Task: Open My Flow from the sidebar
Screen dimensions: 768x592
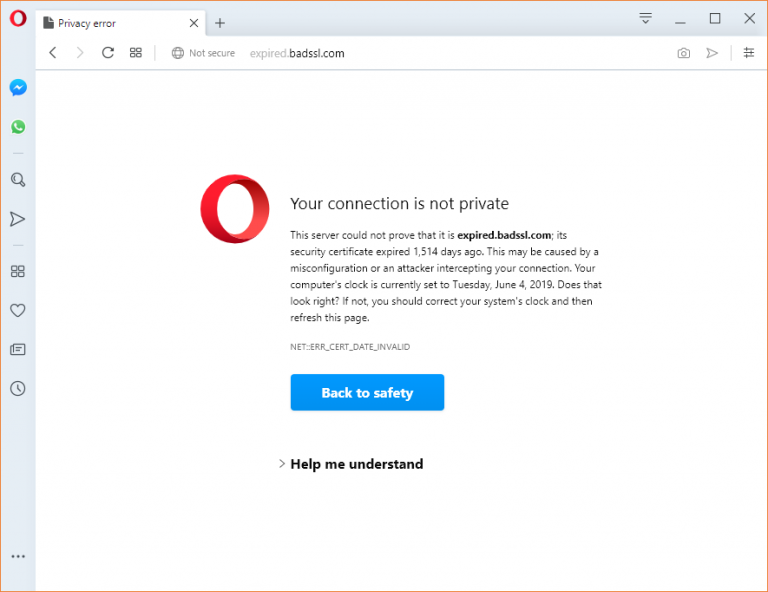Action: click(x=18, y=219)
